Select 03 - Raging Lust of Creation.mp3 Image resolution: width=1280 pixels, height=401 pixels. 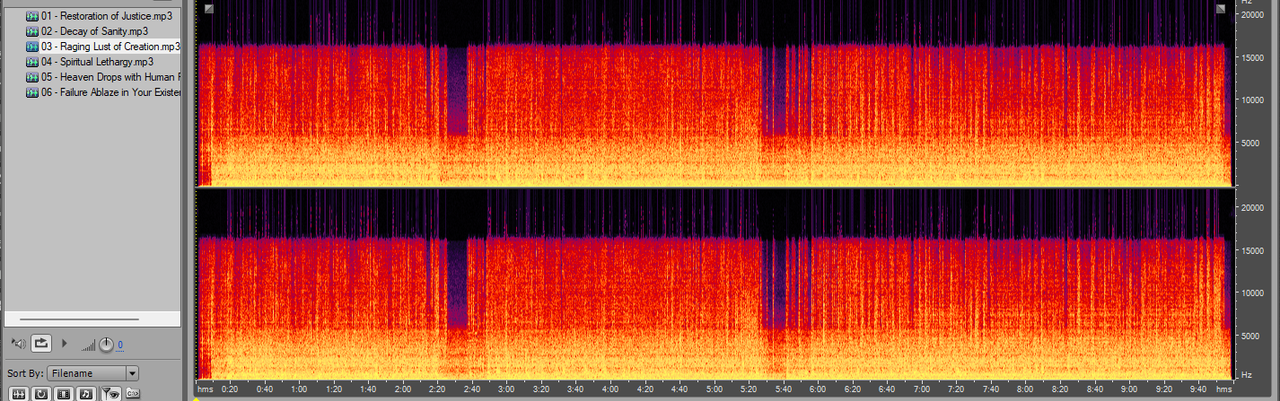tap(102, 46)
